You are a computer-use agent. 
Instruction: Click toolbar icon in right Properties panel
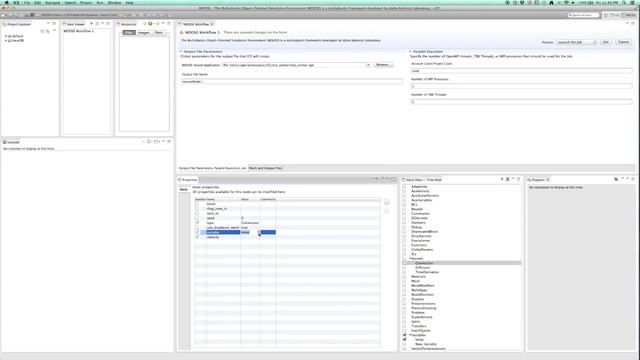(x=616, y=179)
